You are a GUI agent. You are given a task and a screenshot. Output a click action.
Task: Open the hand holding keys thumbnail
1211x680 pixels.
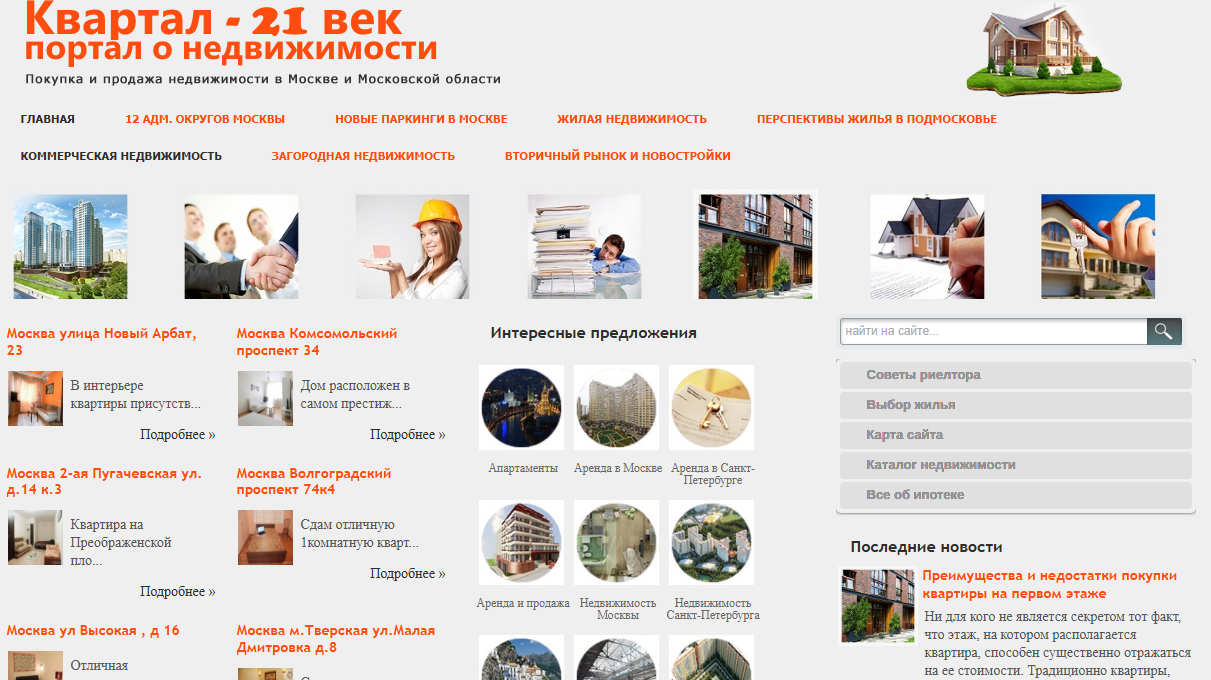click(x=1098, y=246)
